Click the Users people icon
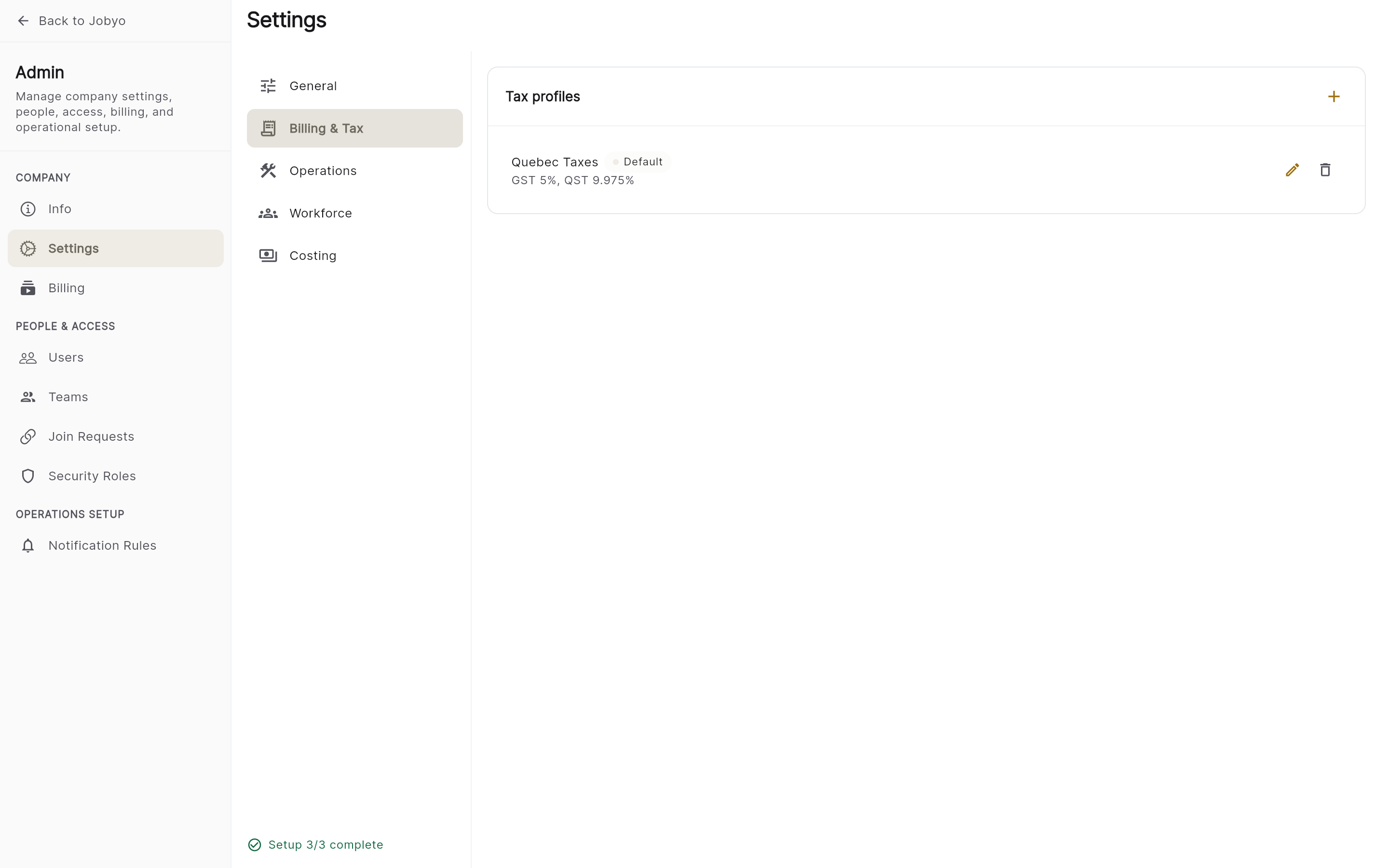Image resolution: width=1389 pixels, height=868 pixels. click(28, 358)
